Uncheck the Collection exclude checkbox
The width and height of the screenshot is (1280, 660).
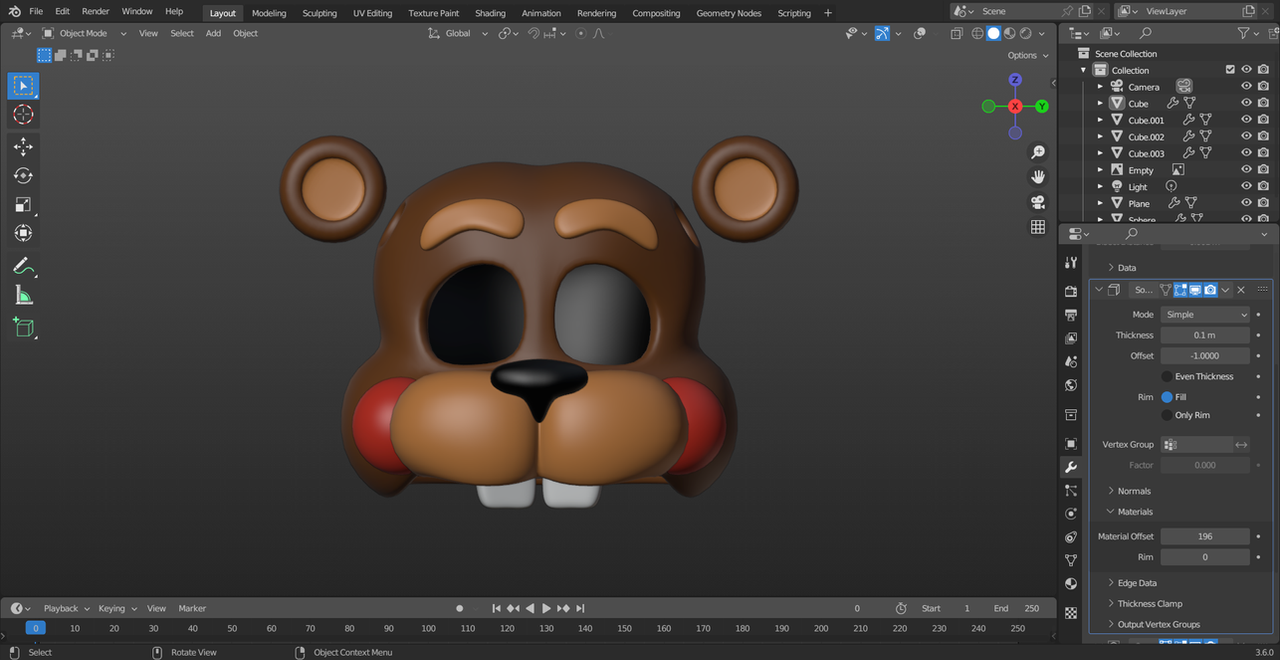click(x=1230, y=70)
